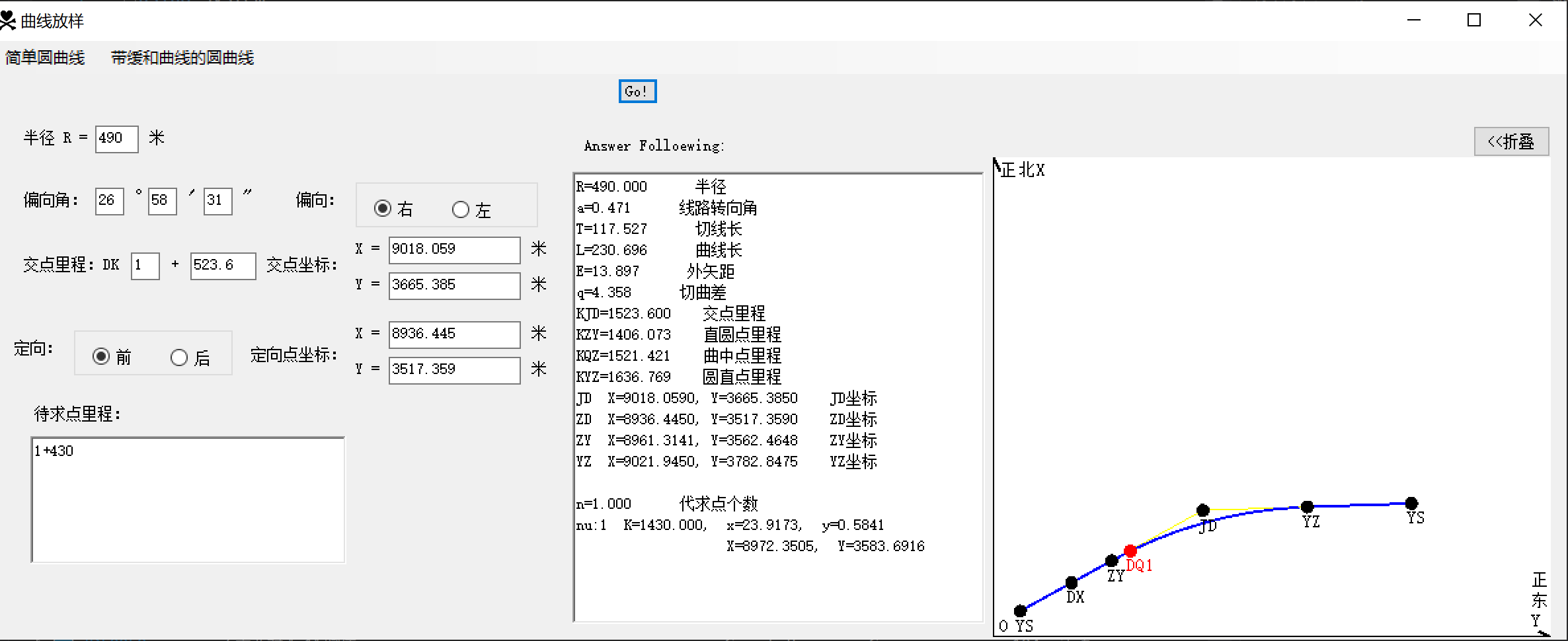Open the 简单圆曲线 menu

pyautogui.click(x=45, y=58)
